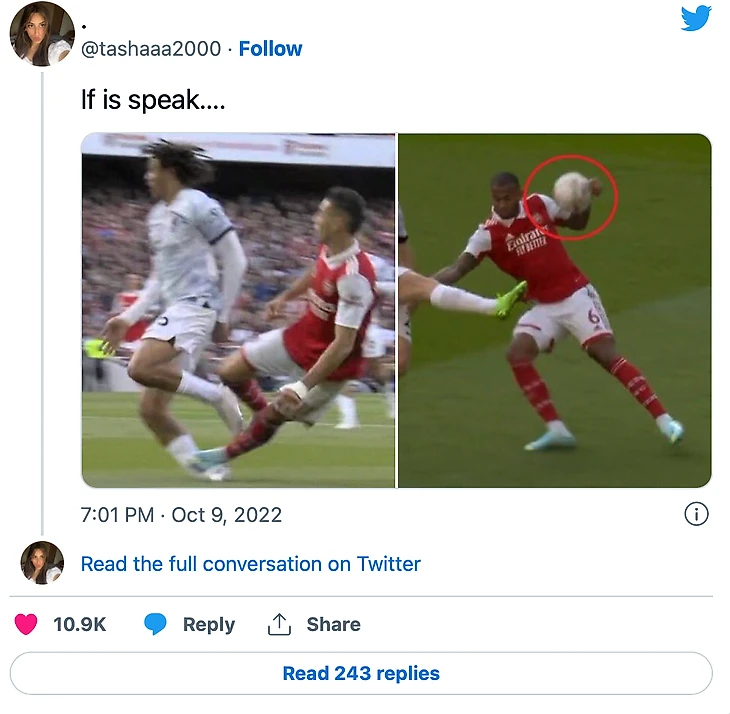Click the tweet text 'If is speak....'
Viewport: 730px width, 714px height.
pyautogui.click(x=153, y=100)
